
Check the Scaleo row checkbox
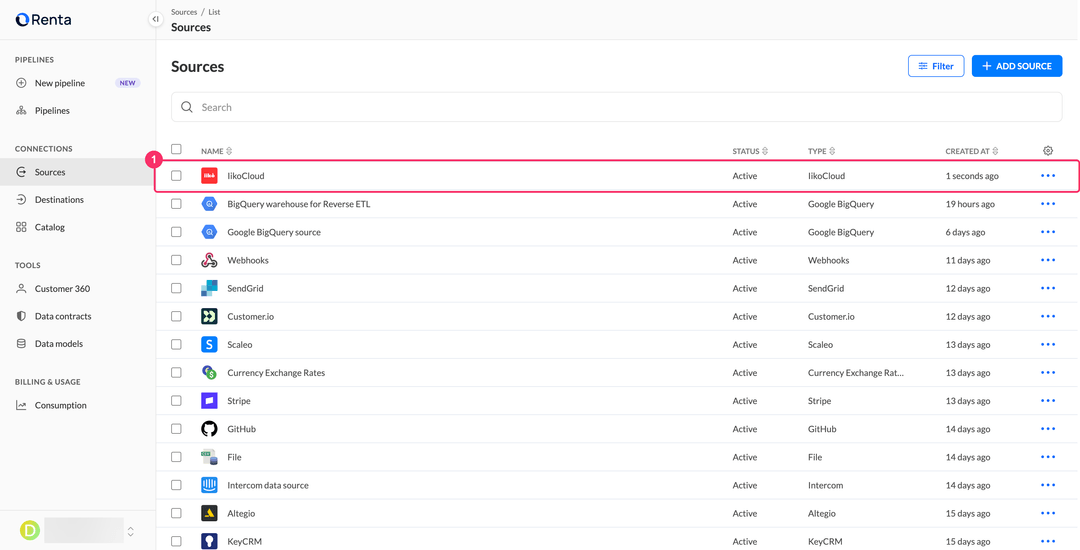point(176,345)
